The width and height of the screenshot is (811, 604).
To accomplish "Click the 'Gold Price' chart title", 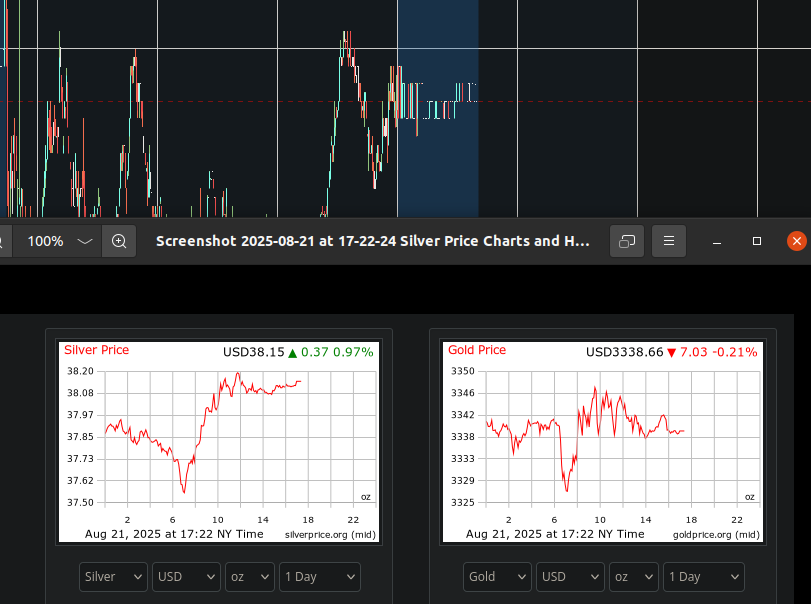I will coord(477,350).
